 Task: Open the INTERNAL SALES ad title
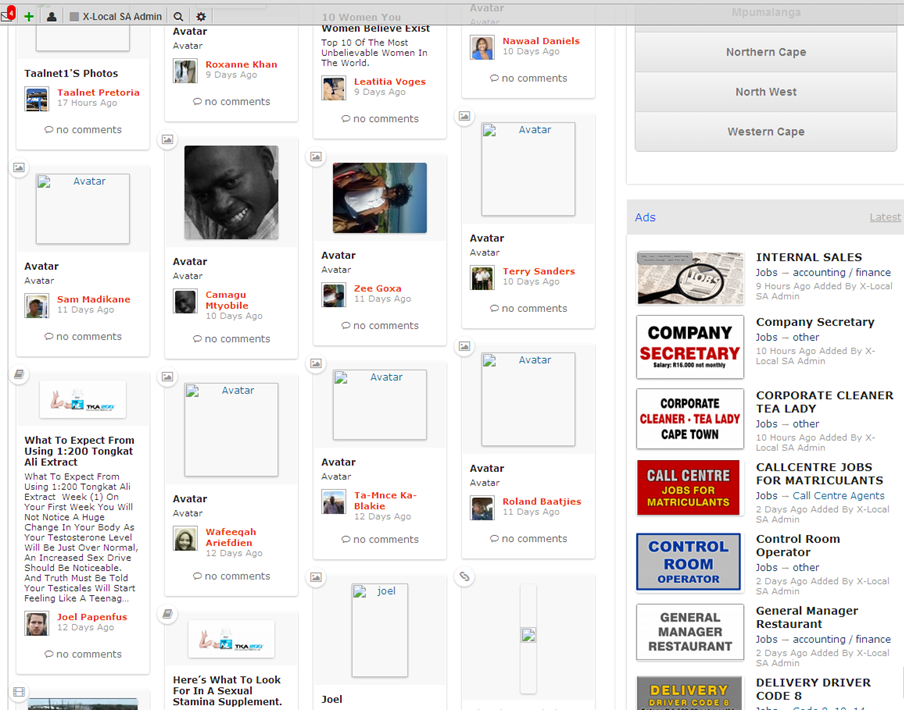[809, 258]
